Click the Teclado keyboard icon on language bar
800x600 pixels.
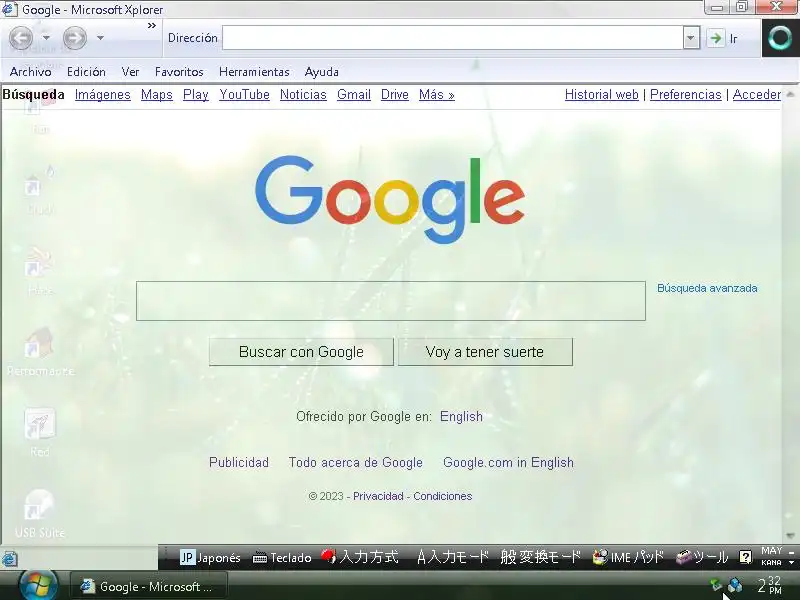point(282,558)
